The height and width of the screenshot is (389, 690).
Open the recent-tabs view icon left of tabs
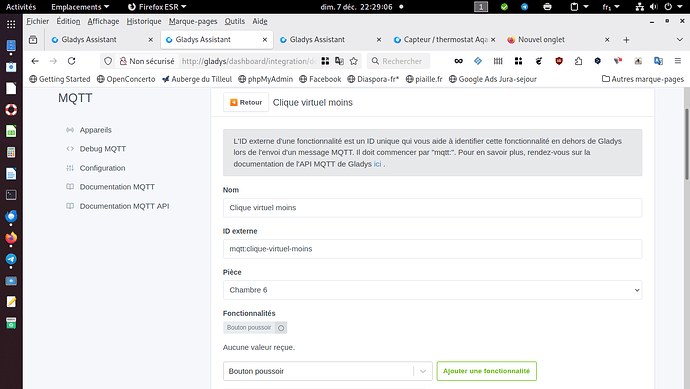(x=33, y=40)
